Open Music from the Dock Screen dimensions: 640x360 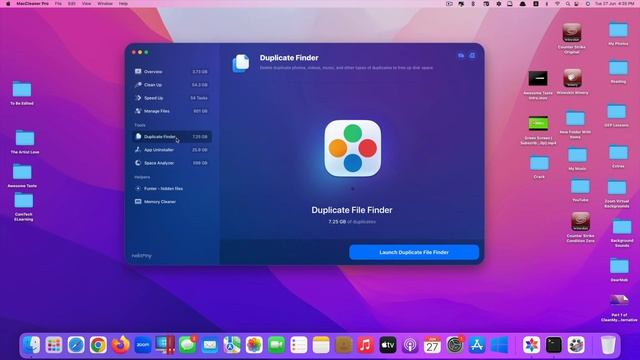pos(365,345)
